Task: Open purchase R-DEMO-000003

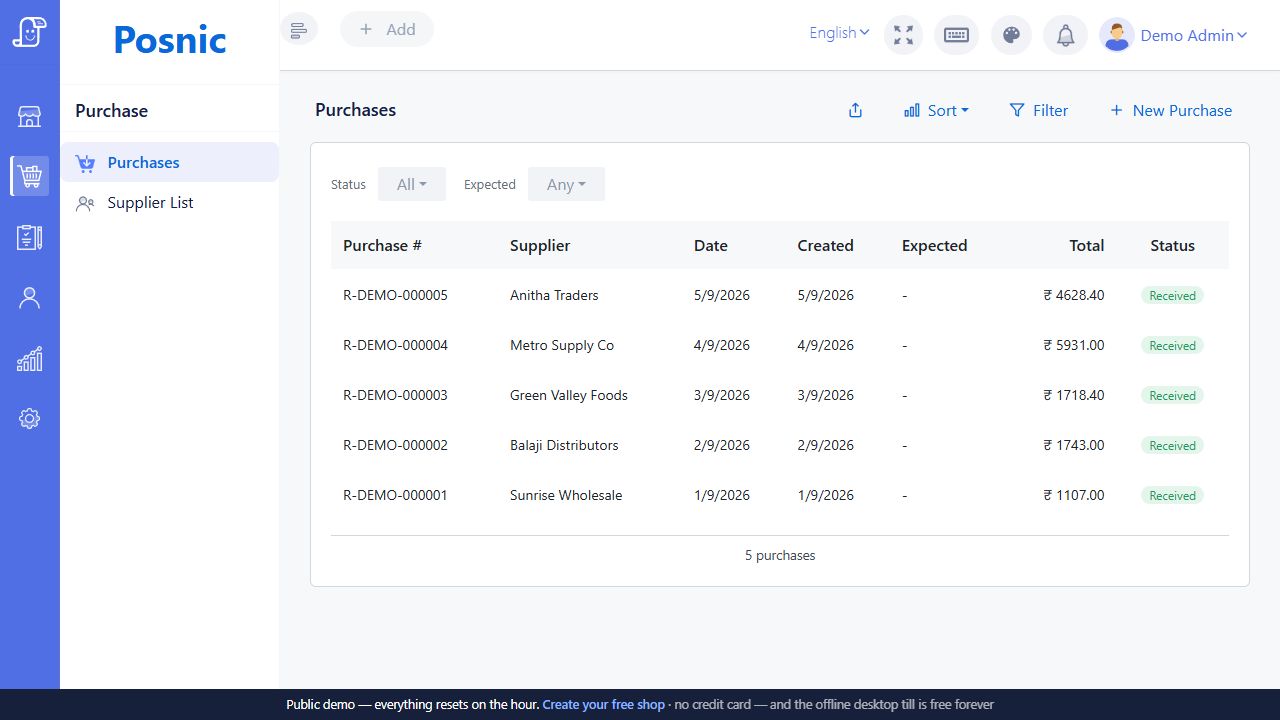Action: 395,395
